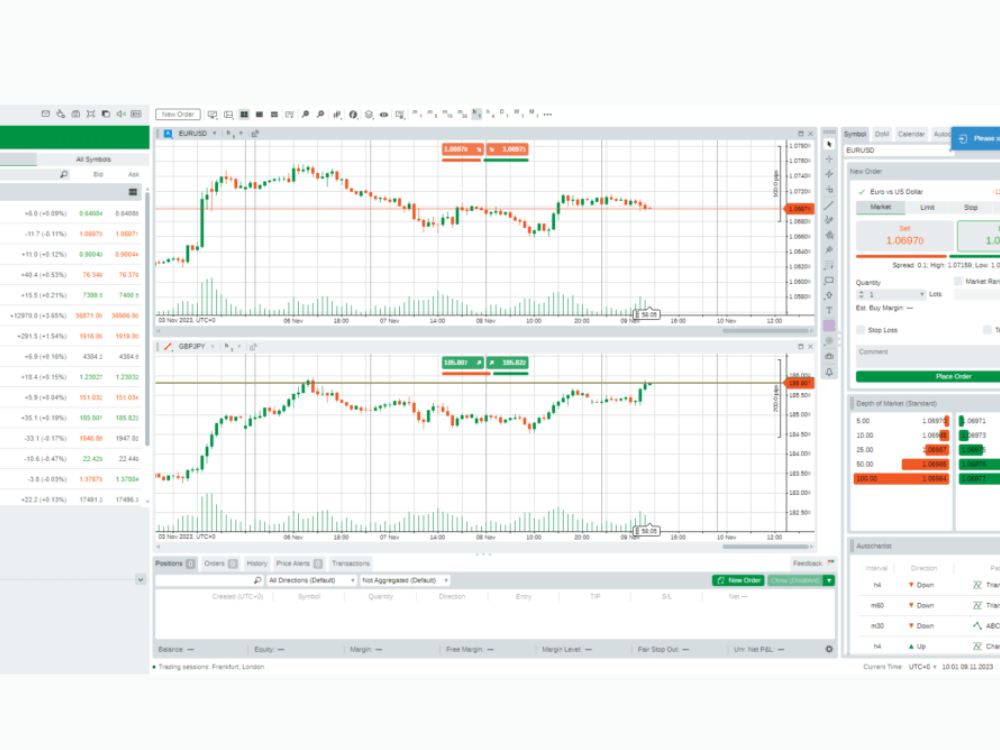Click the camera snapshot icon in drawing toolbar
1000x750 pixels.
coord(829,357)
